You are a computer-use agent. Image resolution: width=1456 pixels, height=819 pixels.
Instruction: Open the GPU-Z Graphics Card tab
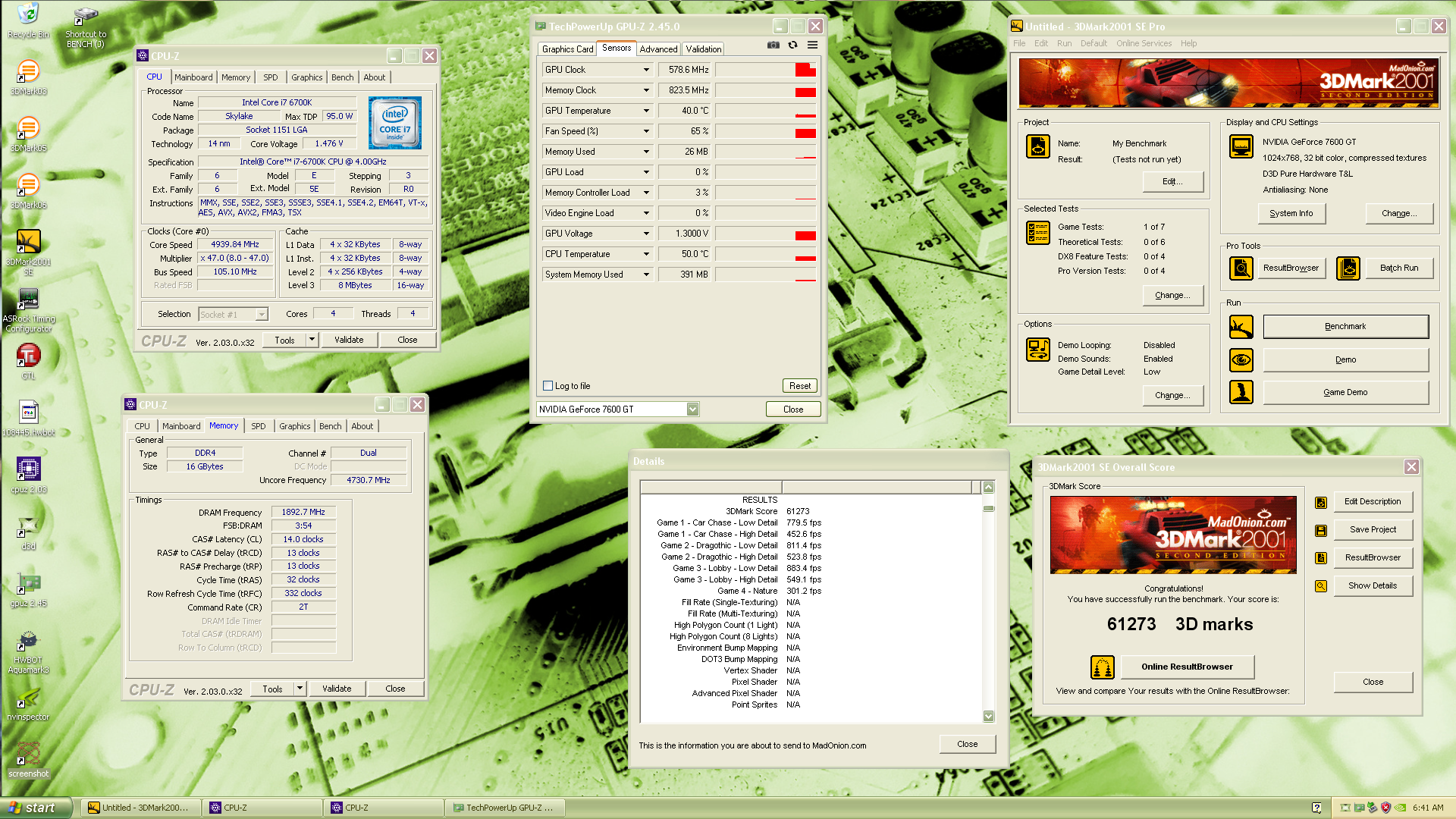(567, 49)
